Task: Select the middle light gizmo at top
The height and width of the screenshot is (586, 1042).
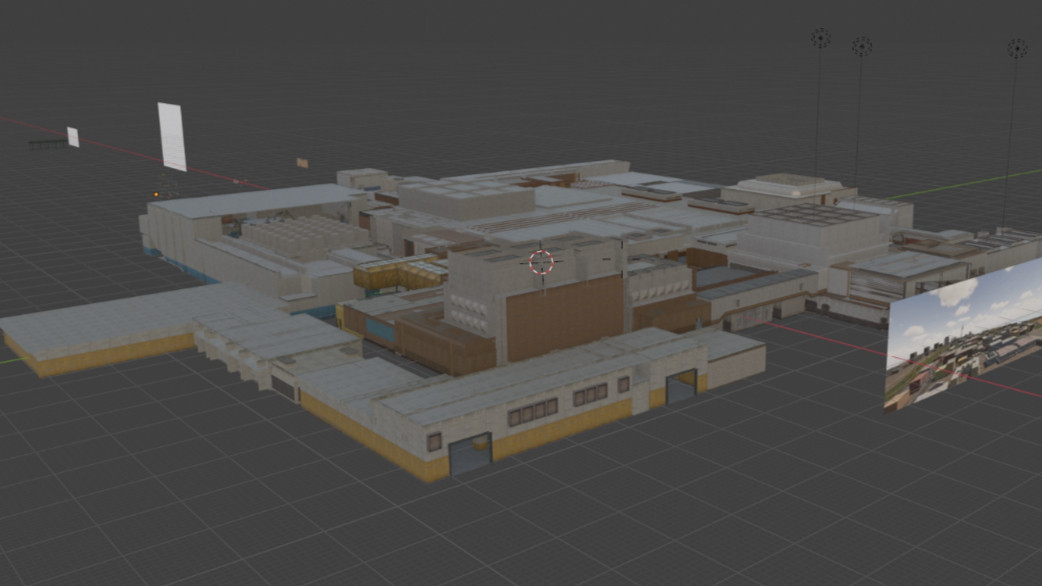Action: coord(861,46)
